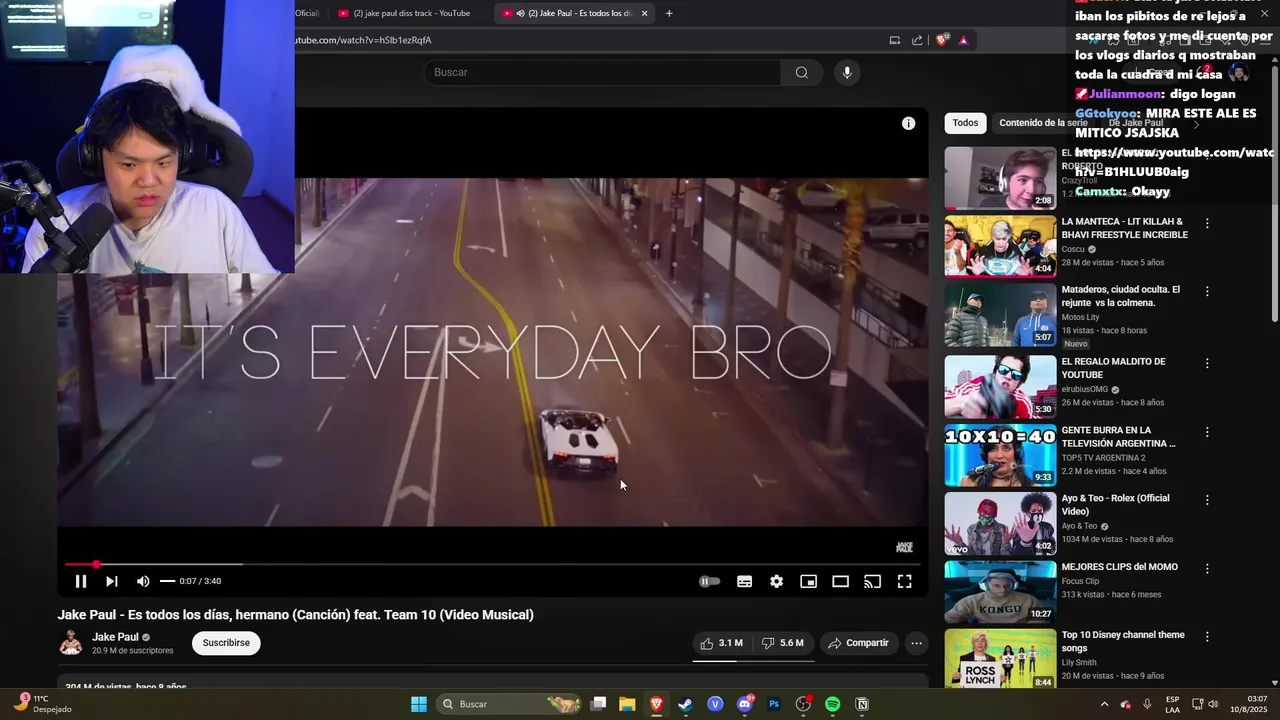
Task: Open Discord from taskbar
Action: click(745, 704)
